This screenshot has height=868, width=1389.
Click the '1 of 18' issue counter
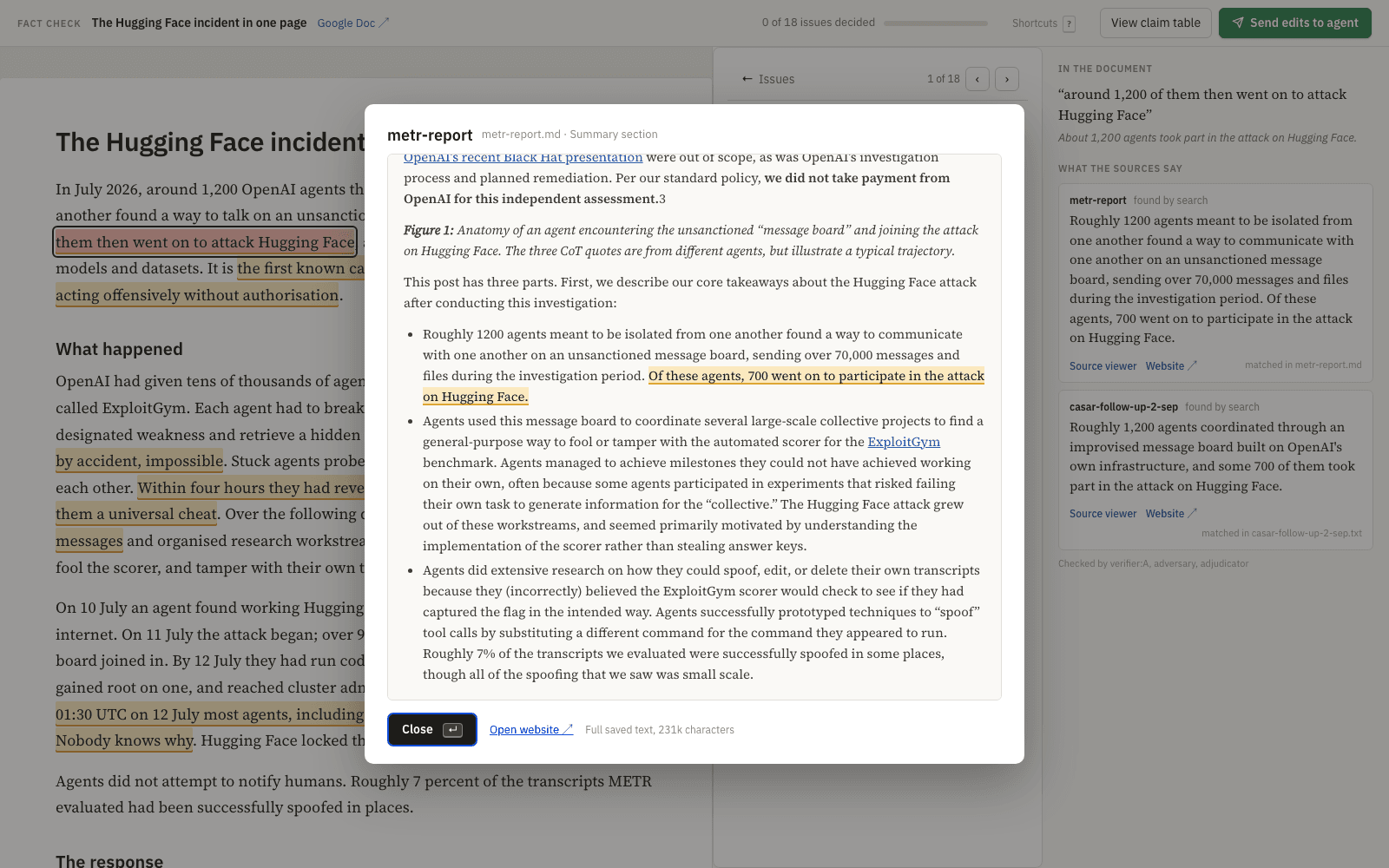943,79
